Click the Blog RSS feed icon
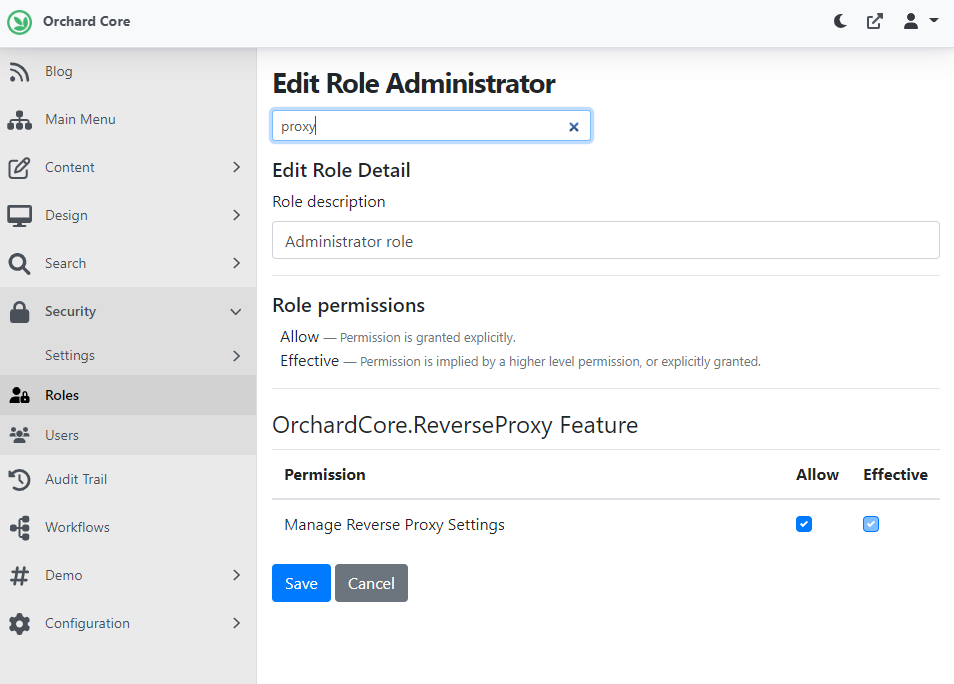The image size is (954, 684). pos(19,72)
